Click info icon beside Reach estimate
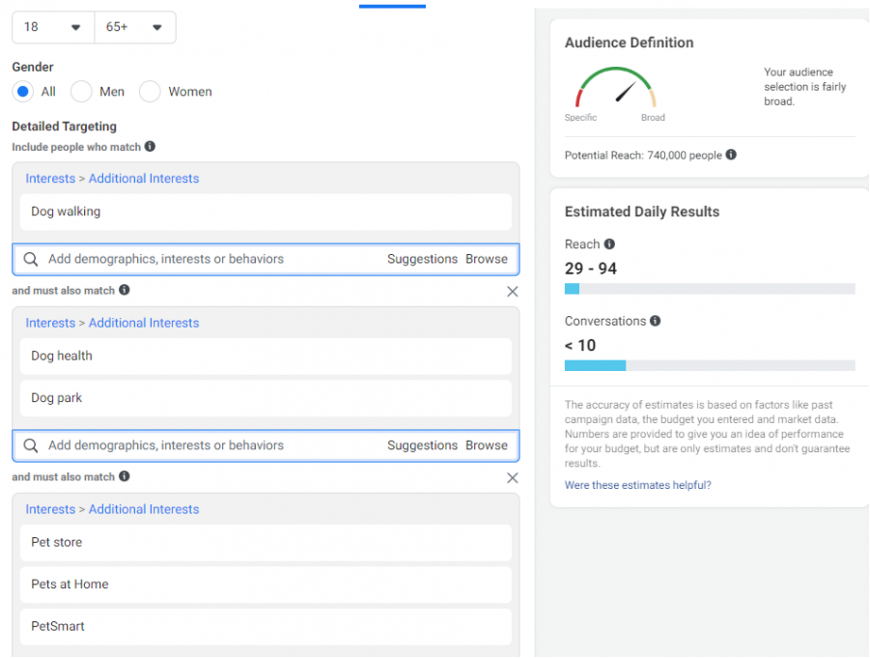870x658 pixels. click(x=610, y=244)
